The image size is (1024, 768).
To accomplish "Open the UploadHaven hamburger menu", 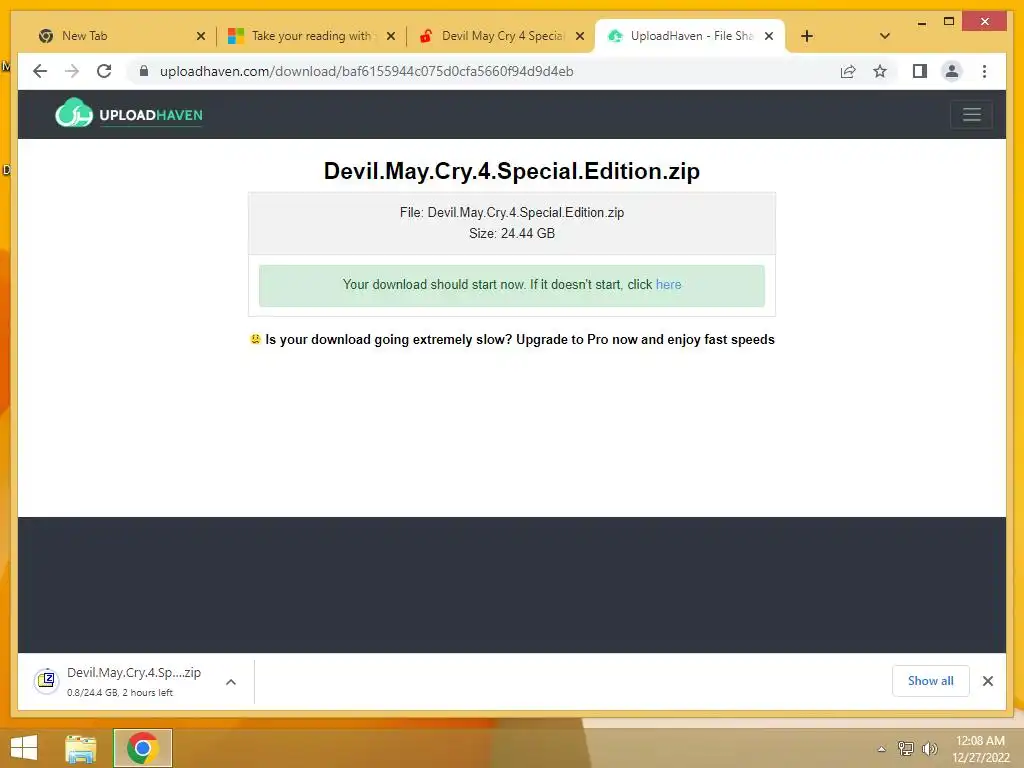I will [972, 114].
